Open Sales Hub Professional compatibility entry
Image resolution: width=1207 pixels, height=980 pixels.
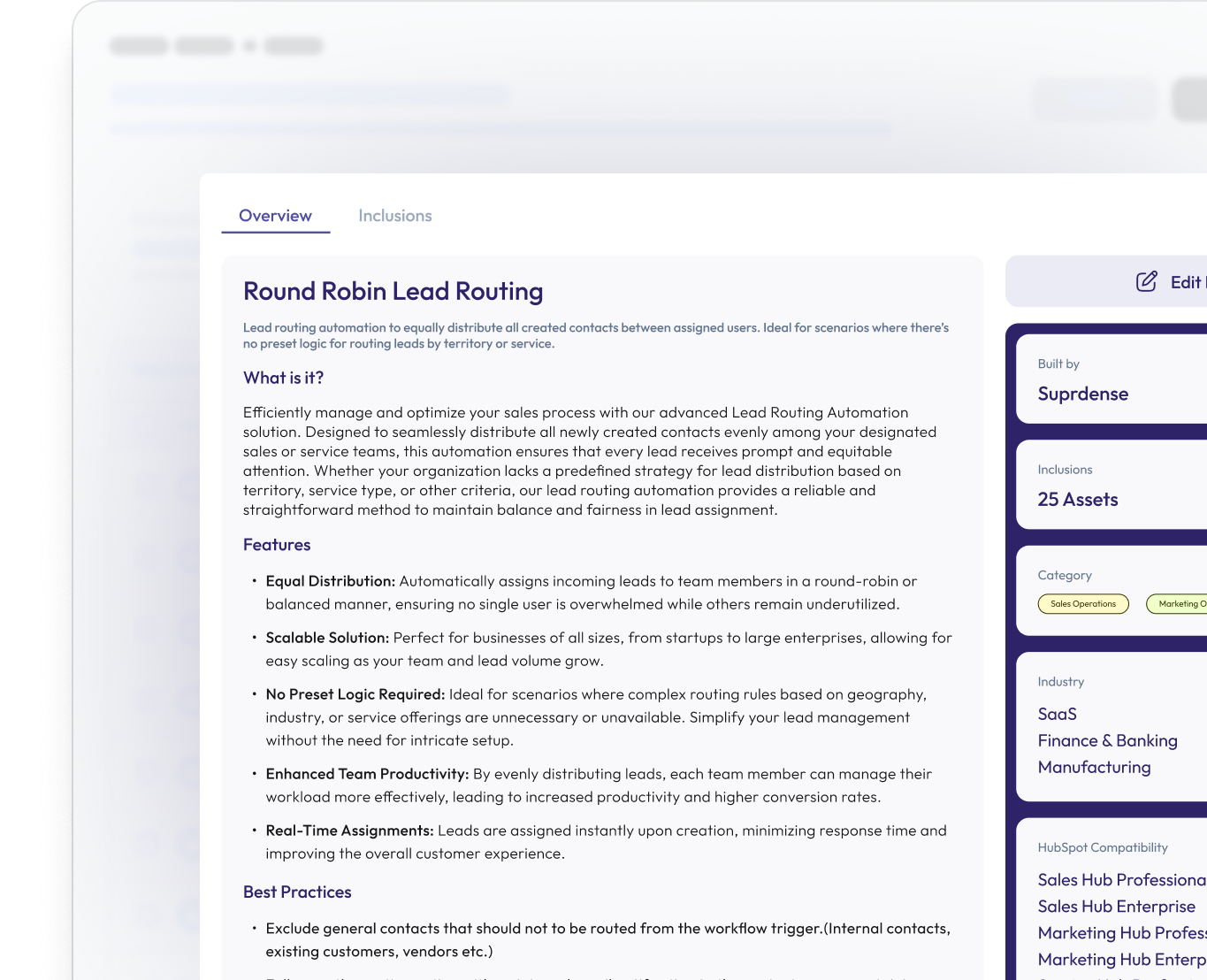pos(1120,880)
